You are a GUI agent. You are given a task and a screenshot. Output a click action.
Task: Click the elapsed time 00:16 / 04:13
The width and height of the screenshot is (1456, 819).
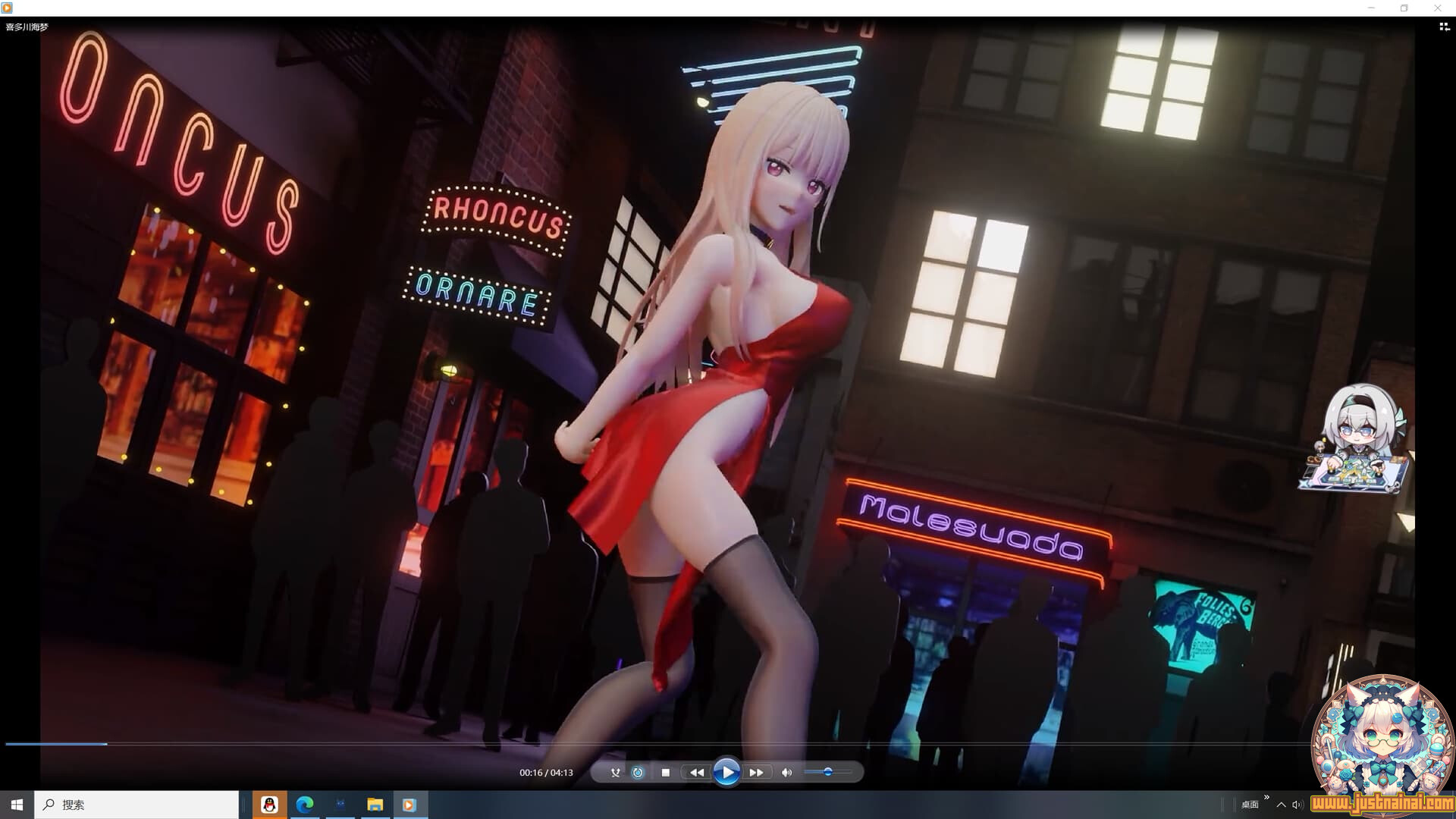pos(546,773)
